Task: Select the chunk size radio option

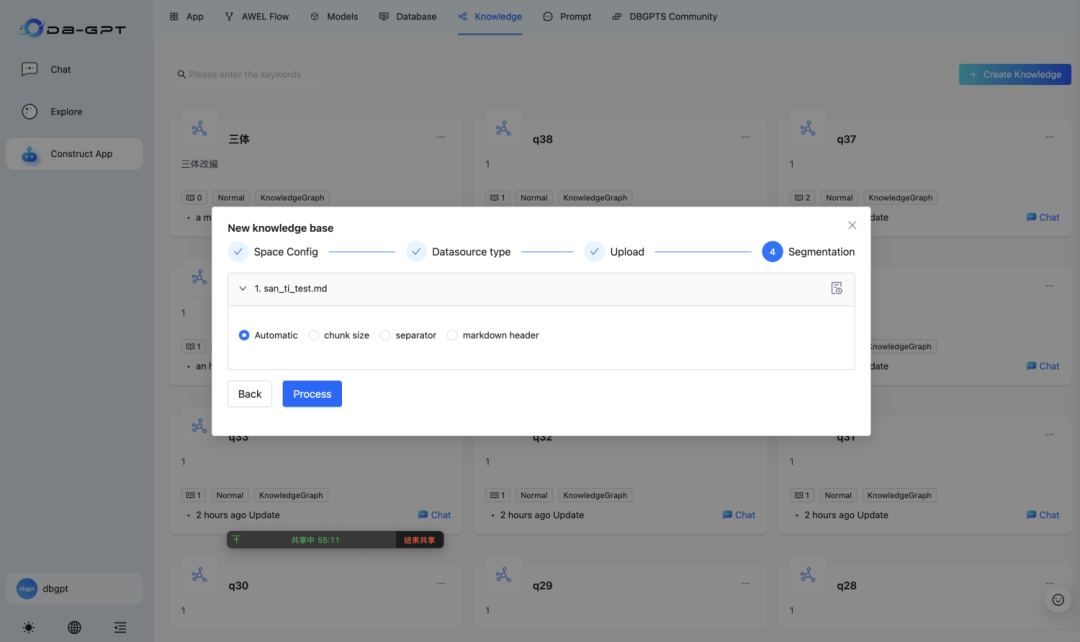Action: coord(339,335)
